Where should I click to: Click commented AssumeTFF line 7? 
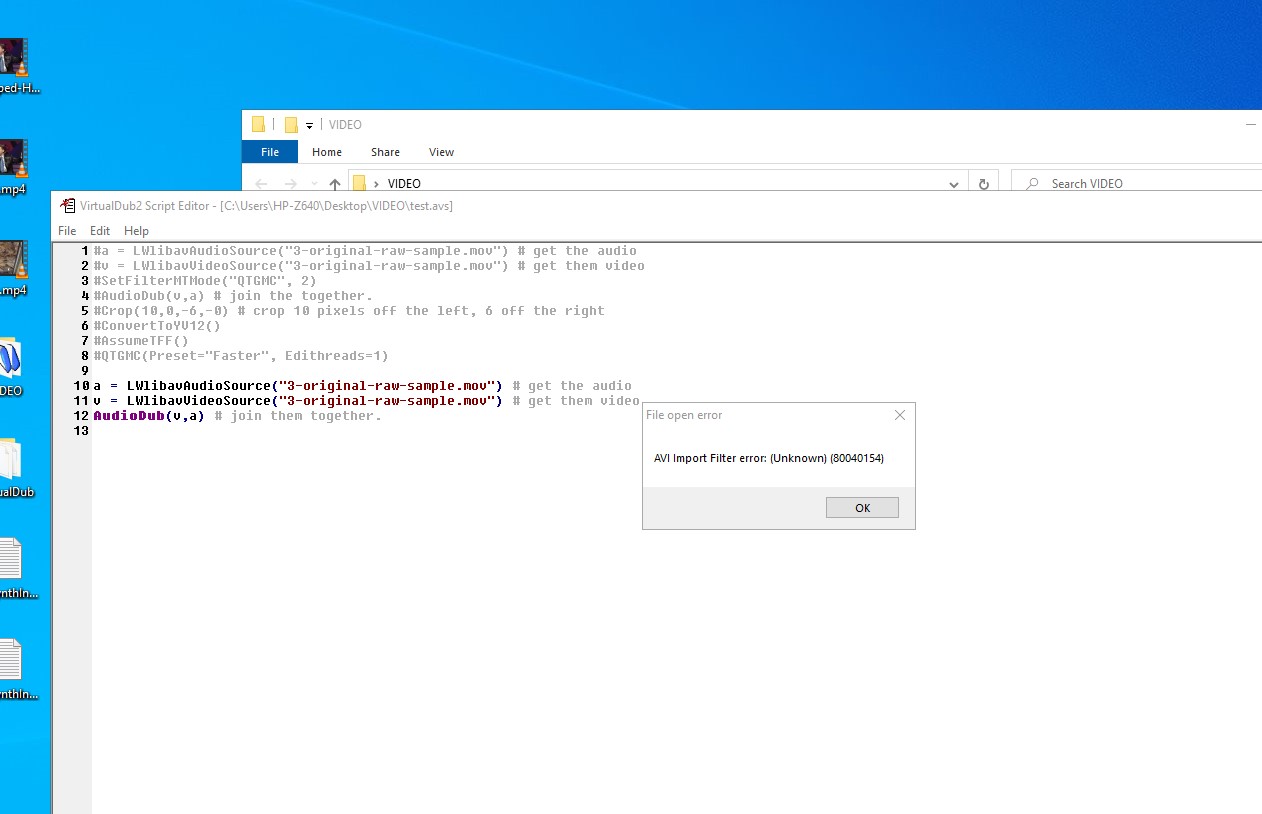point(141,341)
